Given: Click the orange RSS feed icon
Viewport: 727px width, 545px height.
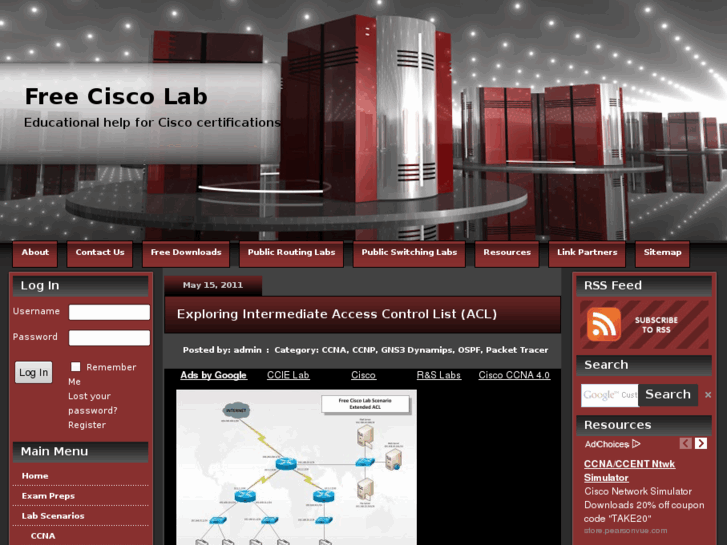Looking at the screenshot, I should pyautogui.click(x=604, y=324).
